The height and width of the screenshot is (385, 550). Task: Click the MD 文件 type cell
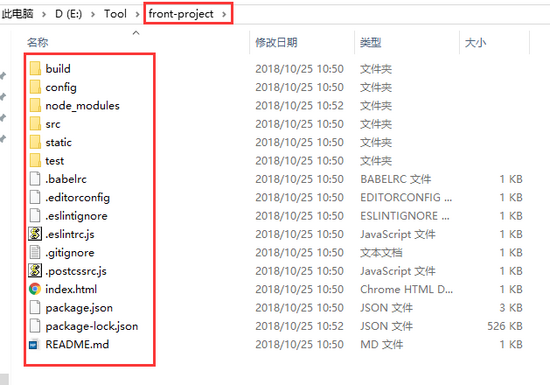382,345
